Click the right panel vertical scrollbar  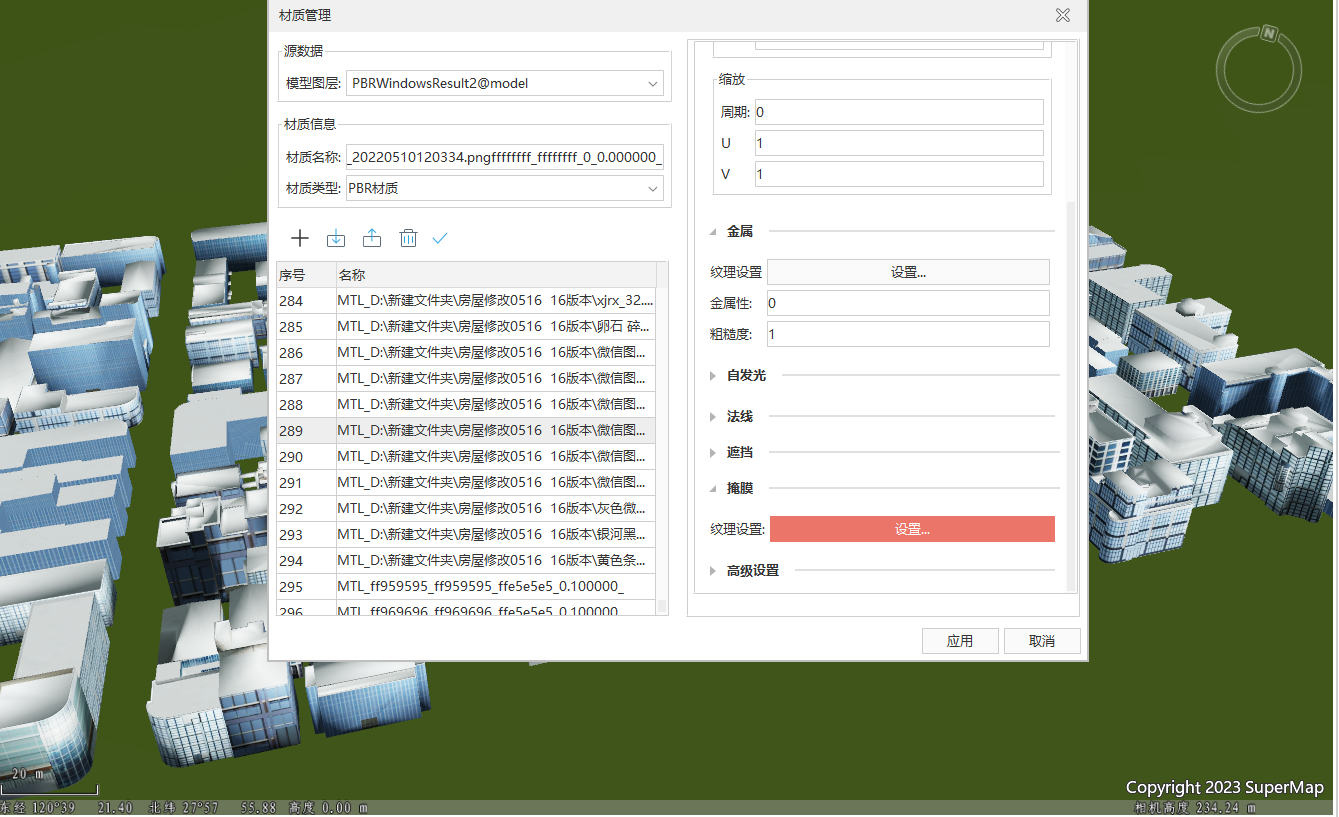1072,395
